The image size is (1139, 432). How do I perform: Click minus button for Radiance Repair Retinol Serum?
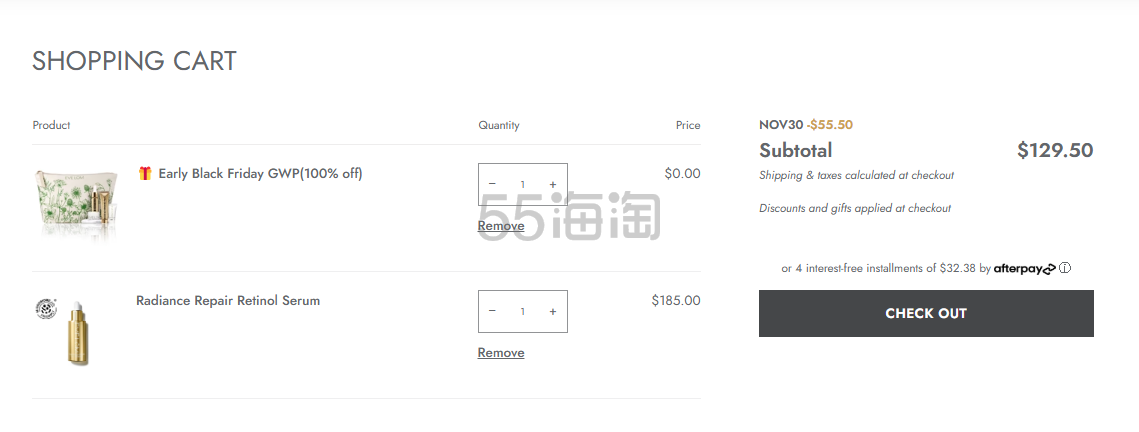(x=492, y=312)
